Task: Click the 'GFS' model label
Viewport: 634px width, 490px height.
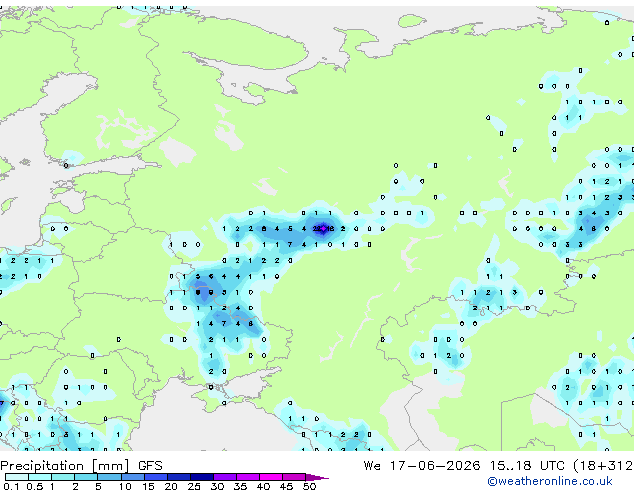Action: 150,466
